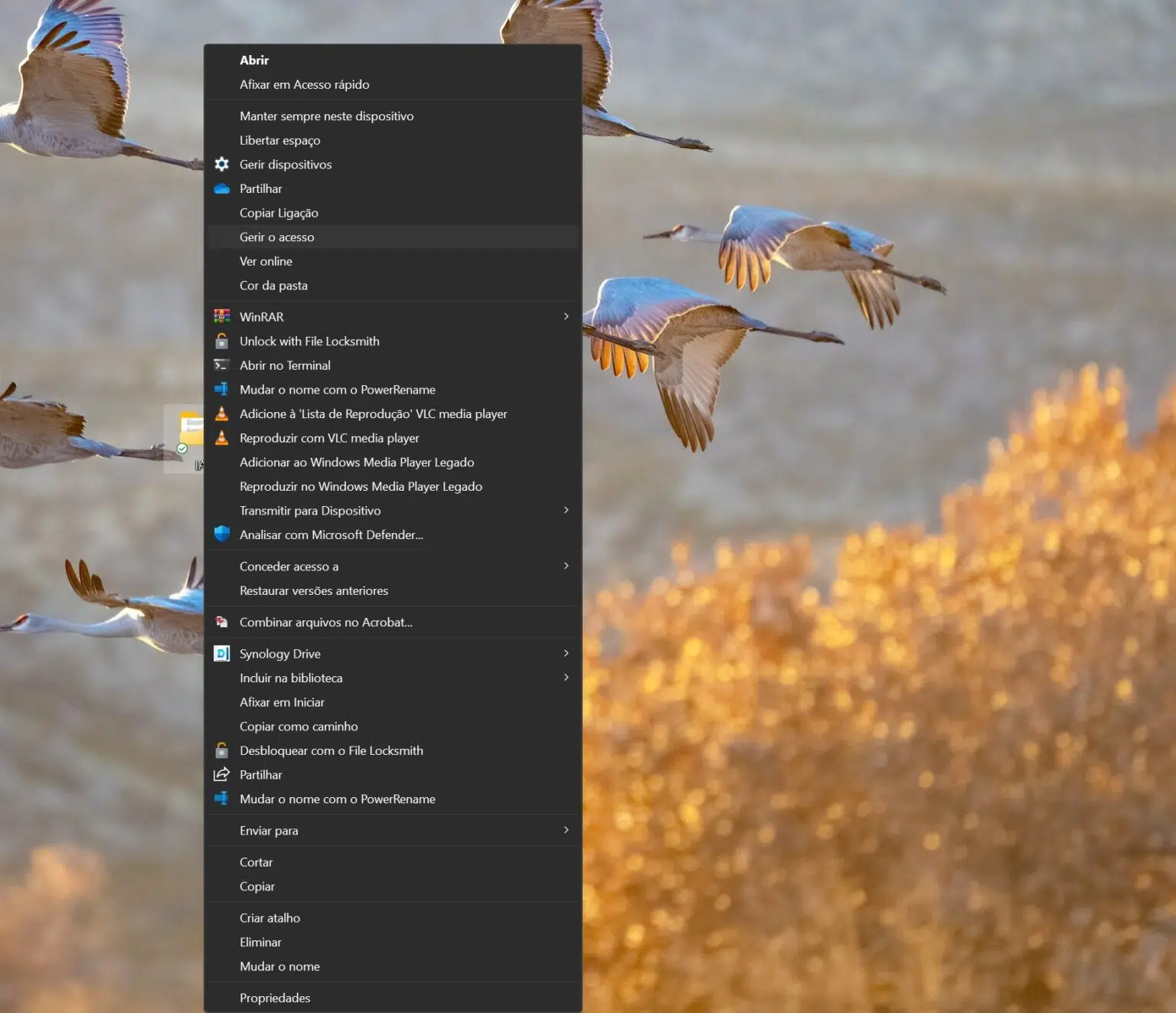Click the share arrow icon next to lower Partilhar

(222, 774)
